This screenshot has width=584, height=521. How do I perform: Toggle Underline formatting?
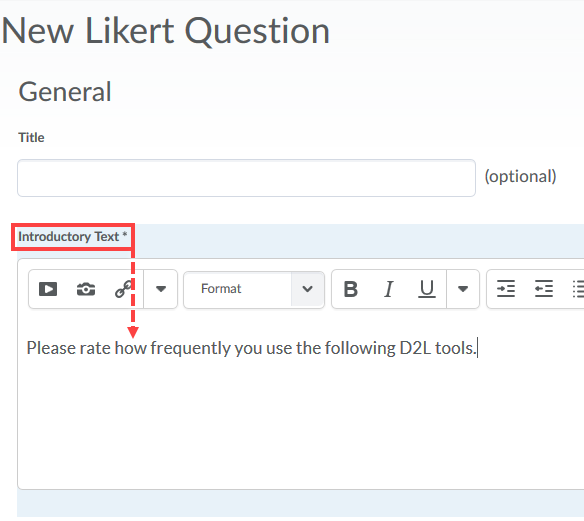(x=426, y=289)
